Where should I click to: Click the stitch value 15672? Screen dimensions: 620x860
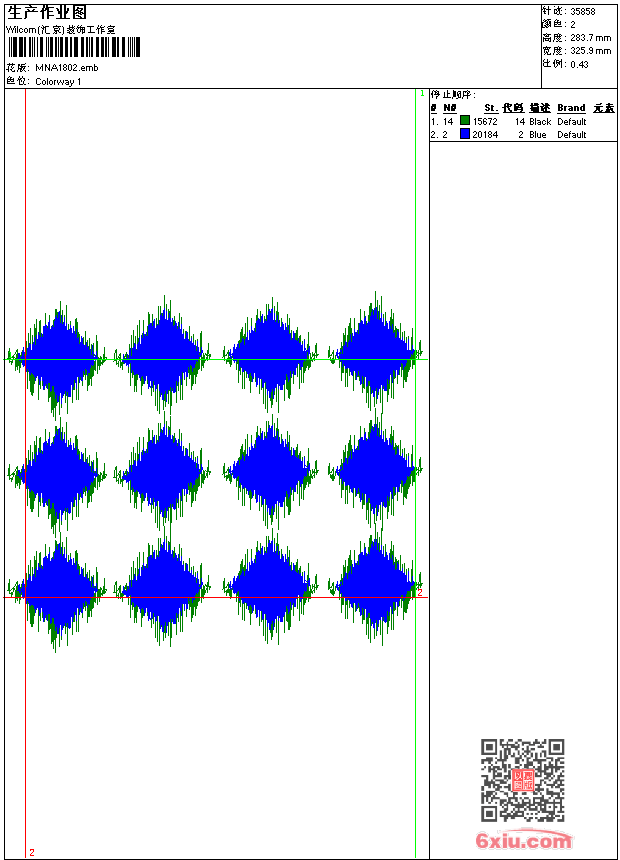pos(485,122)
